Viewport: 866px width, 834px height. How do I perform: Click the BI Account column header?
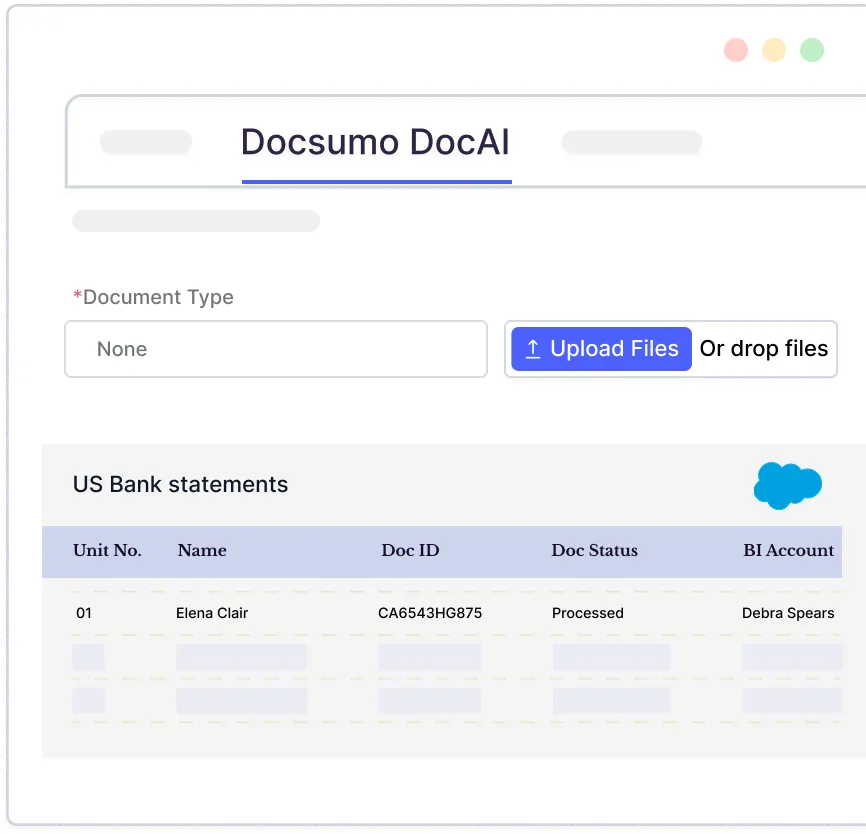(x=788, y=550)
